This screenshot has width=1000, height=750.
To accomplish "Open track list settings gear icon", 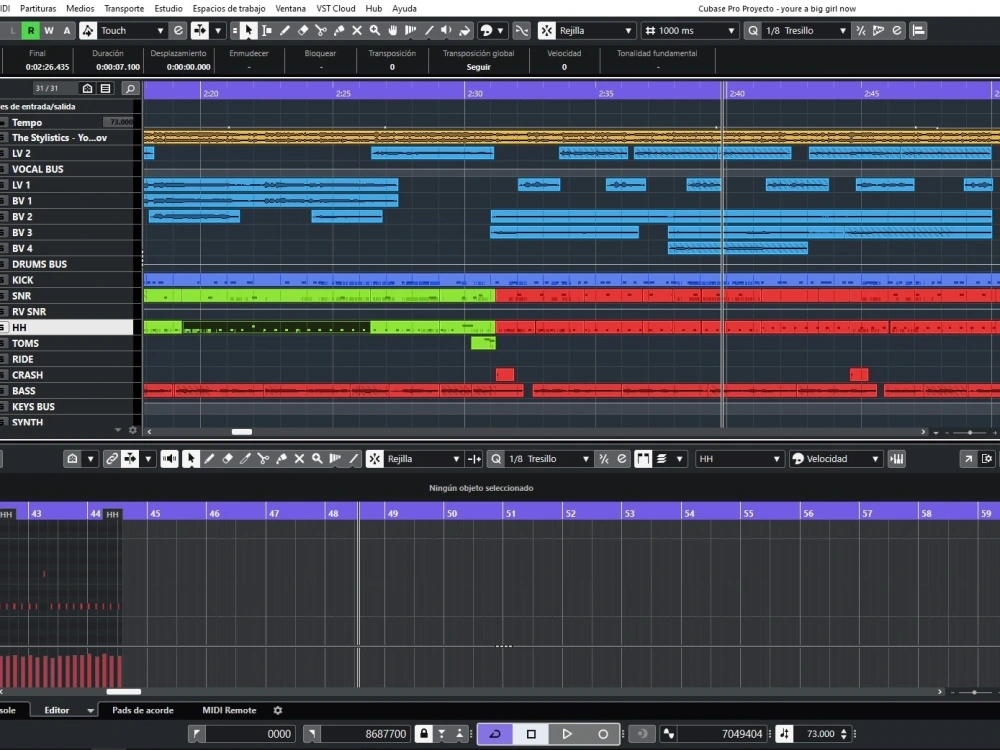I will 133,430.
